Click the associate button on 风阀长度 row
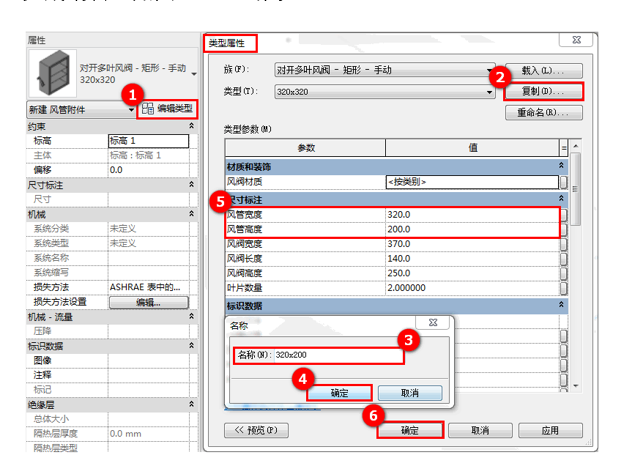Viewport: 617px width, 467px height. tap(563, 259)
